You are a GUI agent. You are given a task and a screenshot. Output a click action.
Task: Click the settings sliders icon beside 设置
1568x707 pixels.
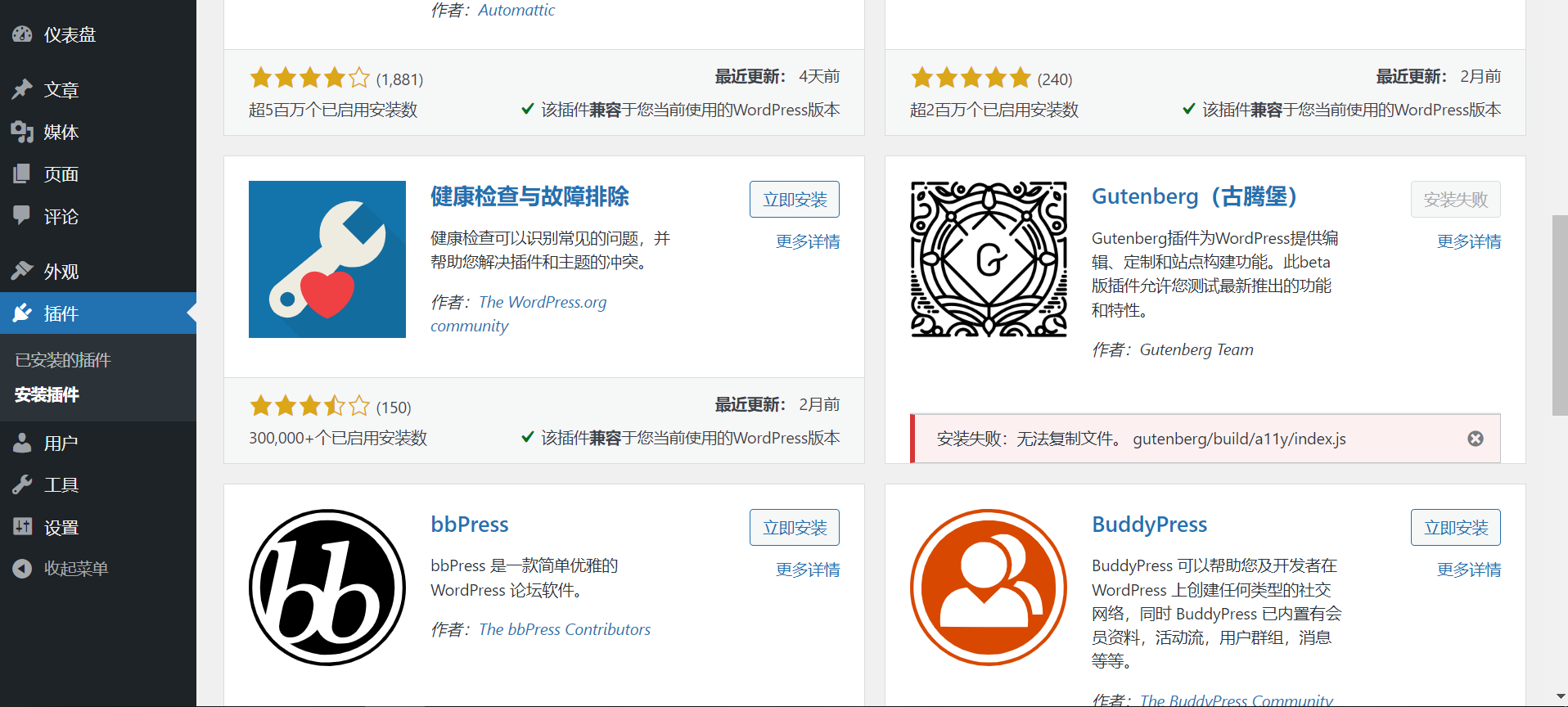(22, 527)
